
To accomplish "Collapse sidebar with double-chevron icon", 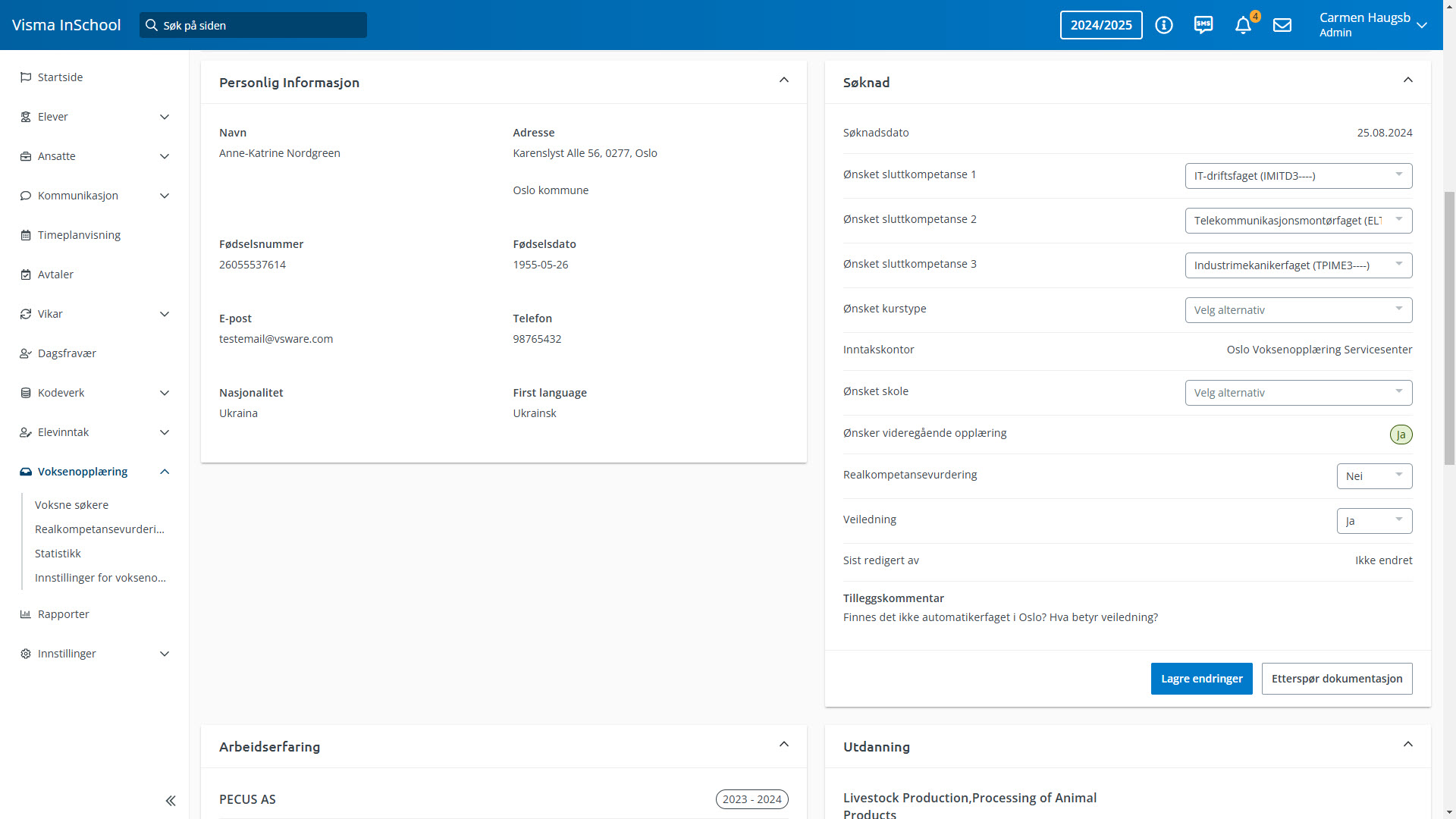I will click(171, 801).
